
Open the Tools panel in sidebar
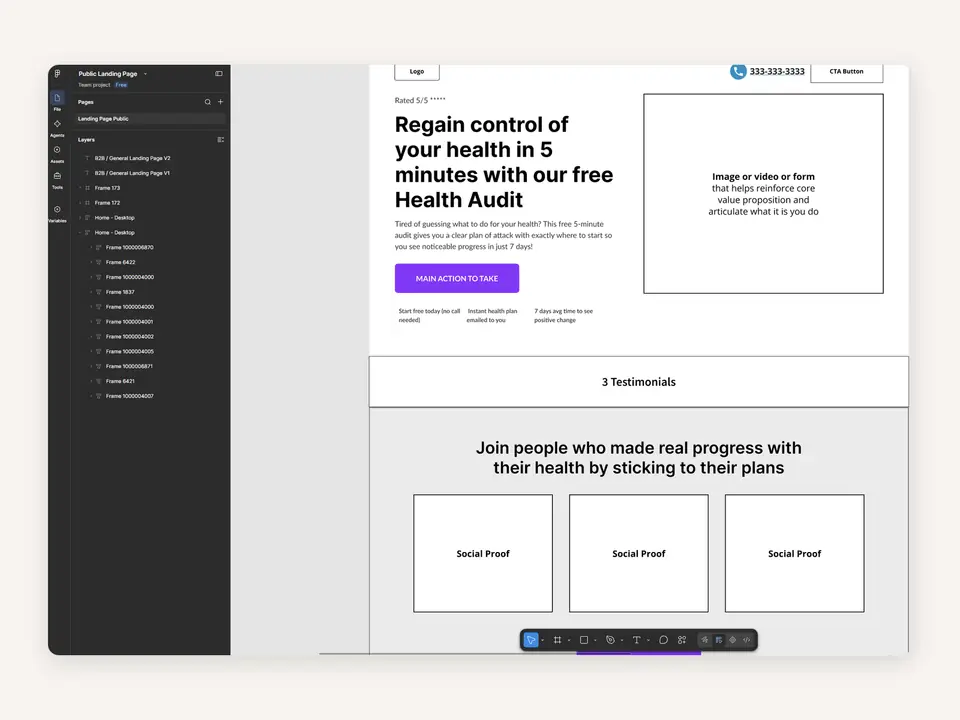[x=57, y=179]
